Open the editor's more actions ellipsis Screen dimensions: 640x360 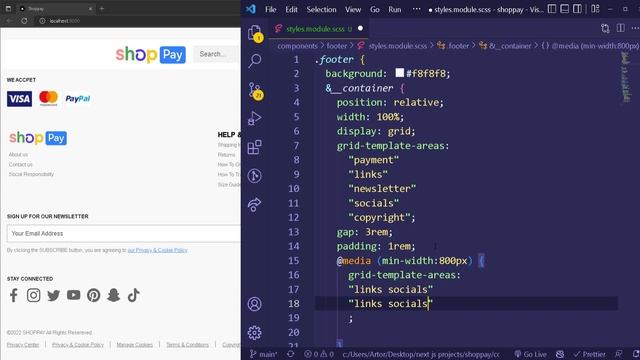coord(635,28)
